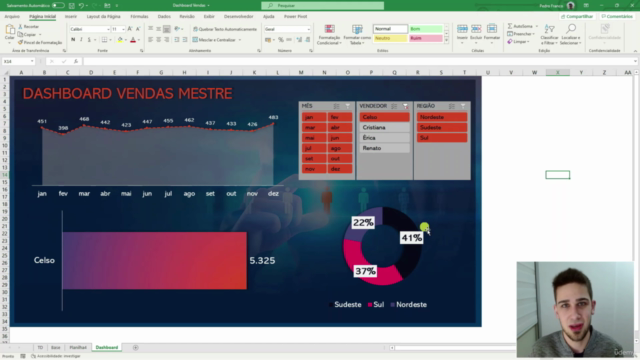Select Érica in VENDEDOR slicer
This screenshot has width=640, height=360.
(x=384, y=138)
